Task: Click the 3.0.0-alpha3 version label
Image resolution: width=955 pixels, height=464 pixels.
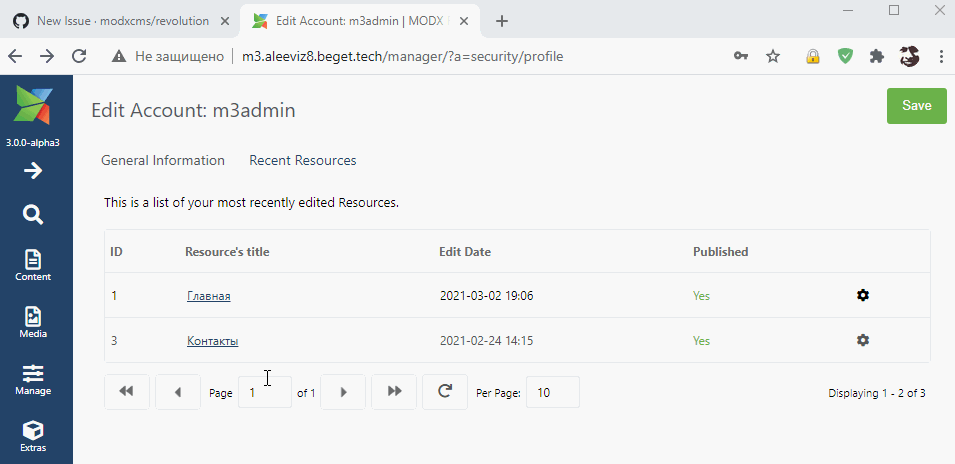Action: point(33,143)
